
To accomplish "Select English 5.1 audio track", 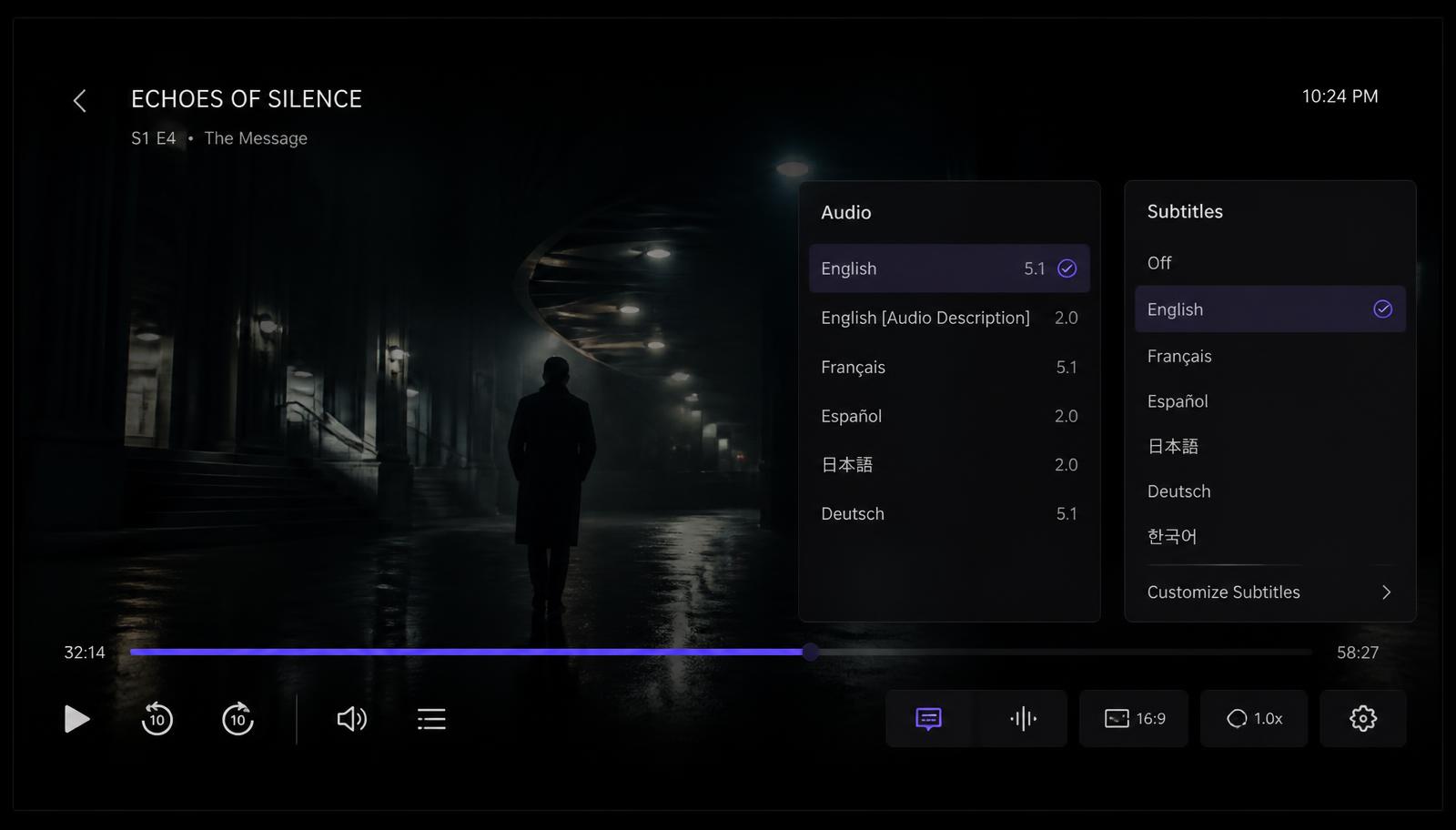I will (949, 268).
